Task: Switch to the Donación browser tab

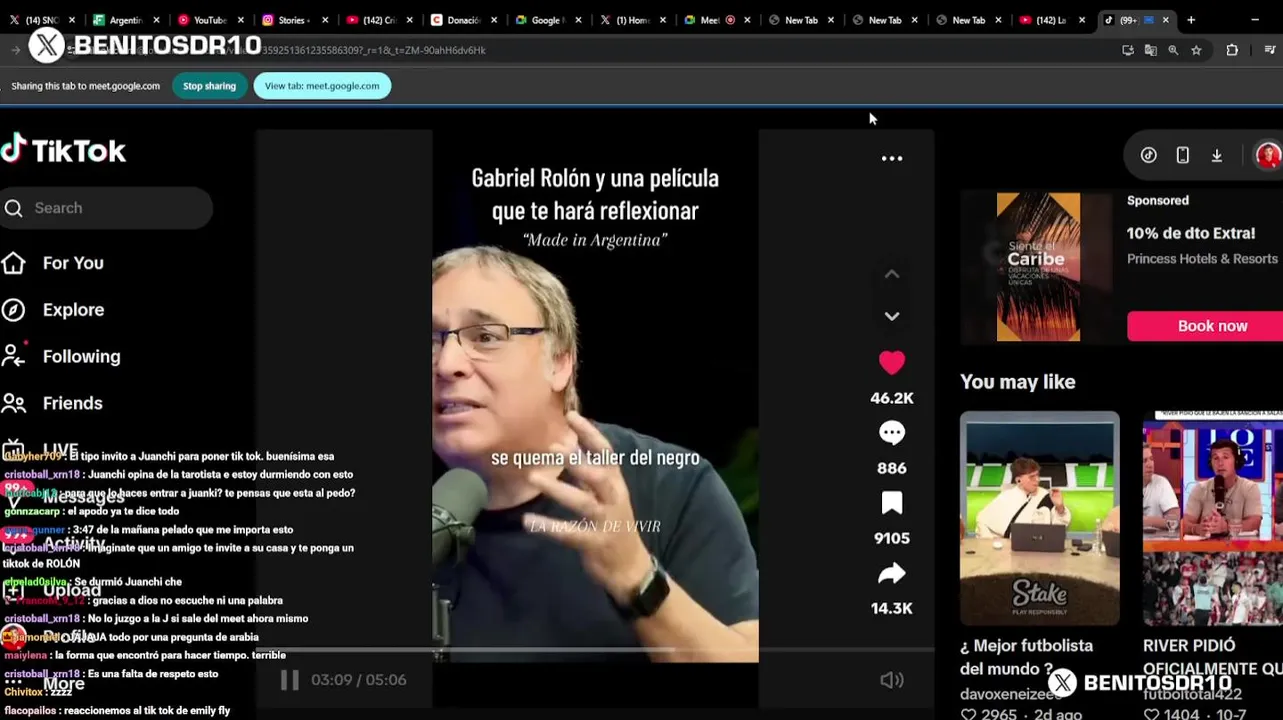Action: pyautogui.click(x=463, y=20)
